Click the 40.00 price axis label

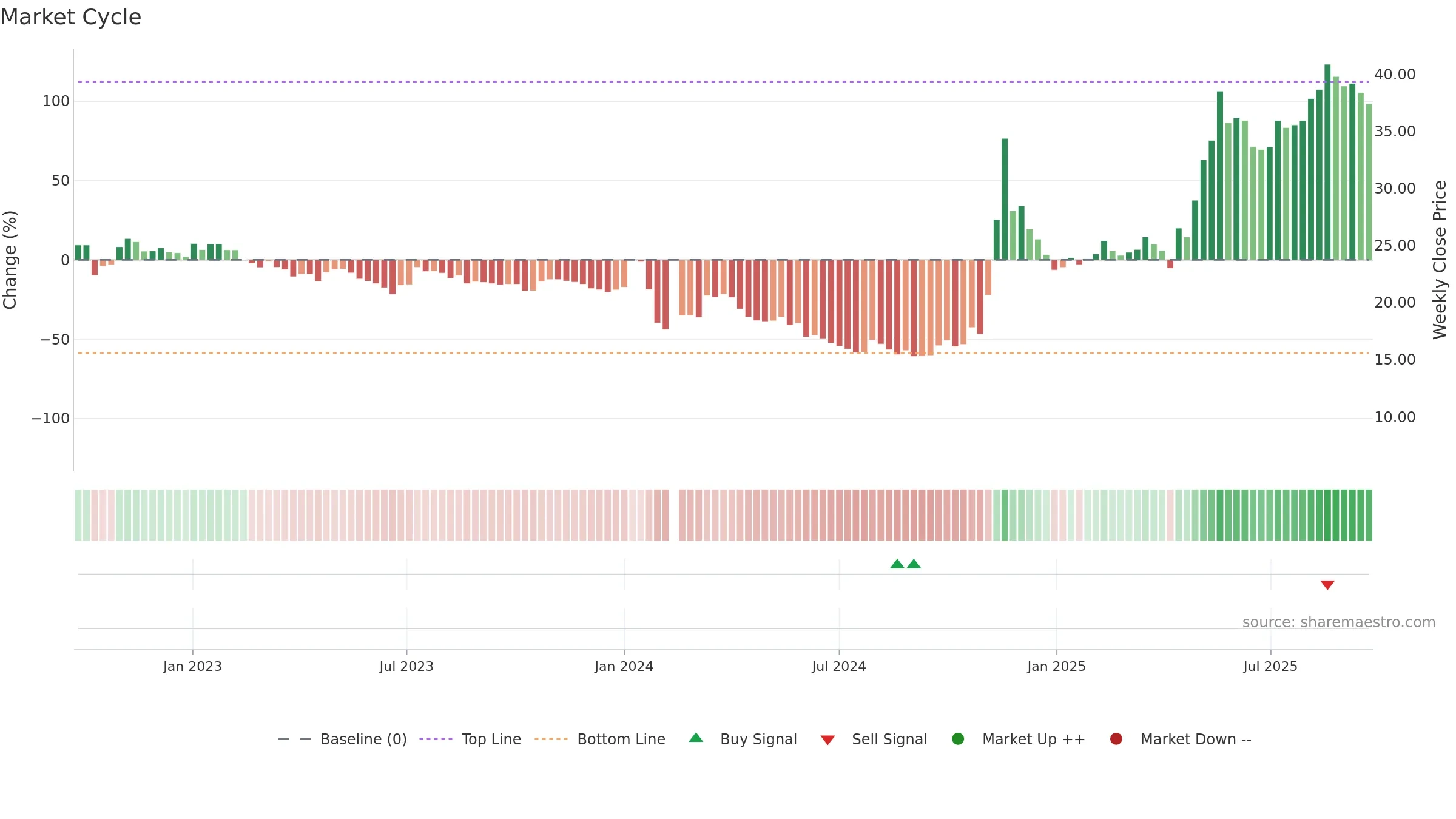(1395, 75)
